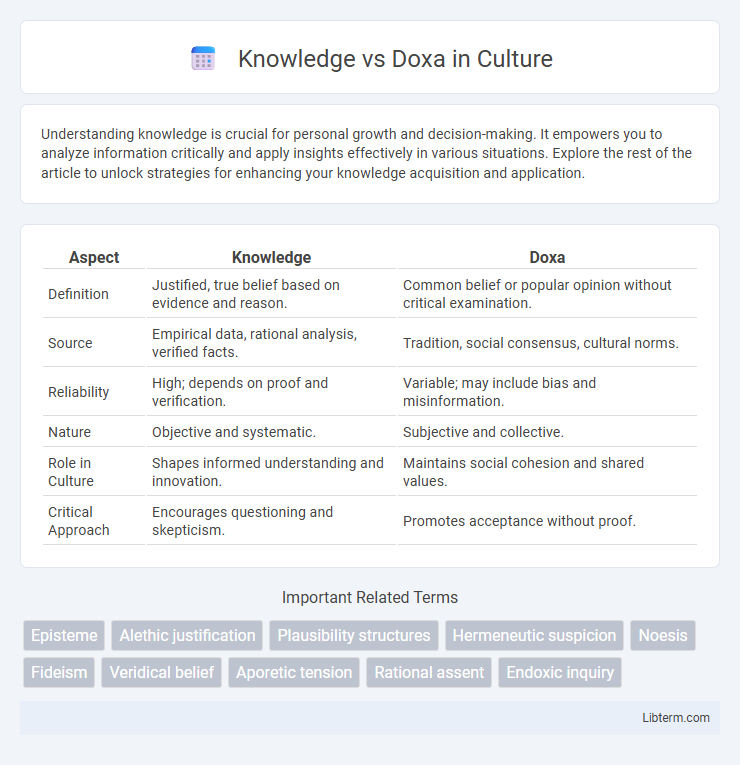The width and height of the screenshot is (740, 765).
Task: Open the Alethic justification tag
Action: [x=187, y=635]
